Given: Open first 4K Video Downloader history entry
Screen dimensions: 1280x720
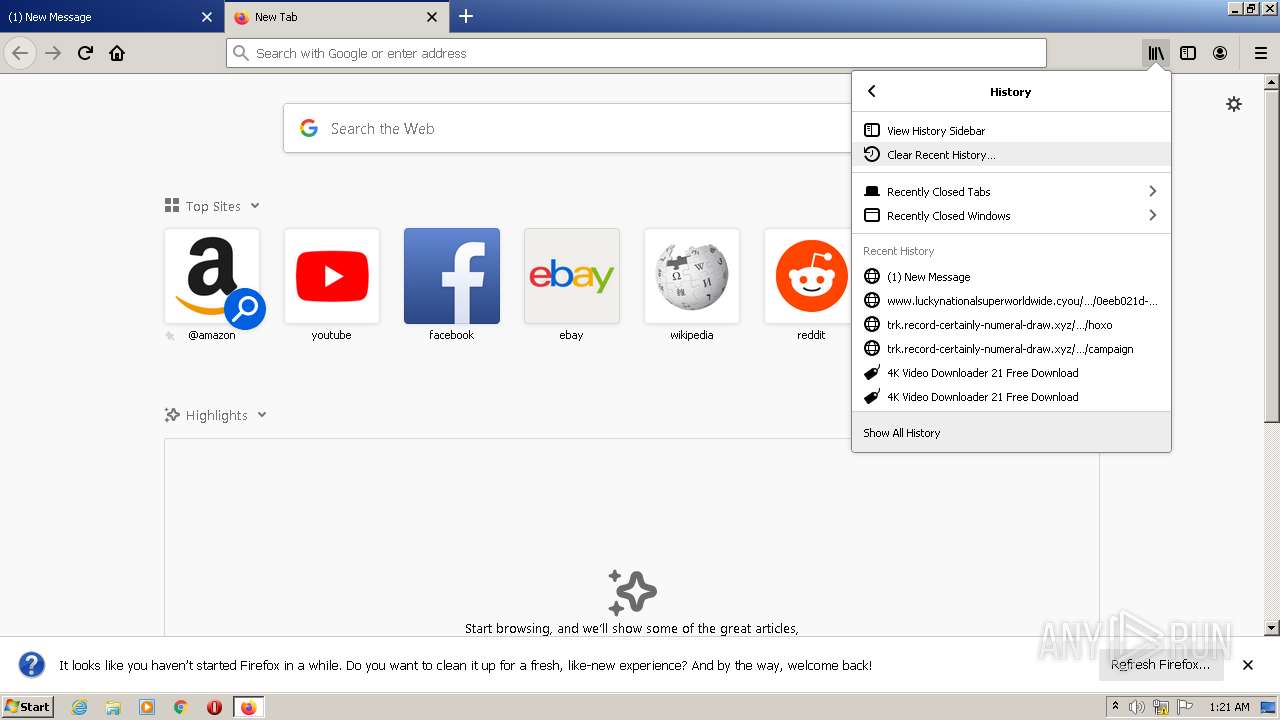Looking at the screenshot, I should point(1011,372).
